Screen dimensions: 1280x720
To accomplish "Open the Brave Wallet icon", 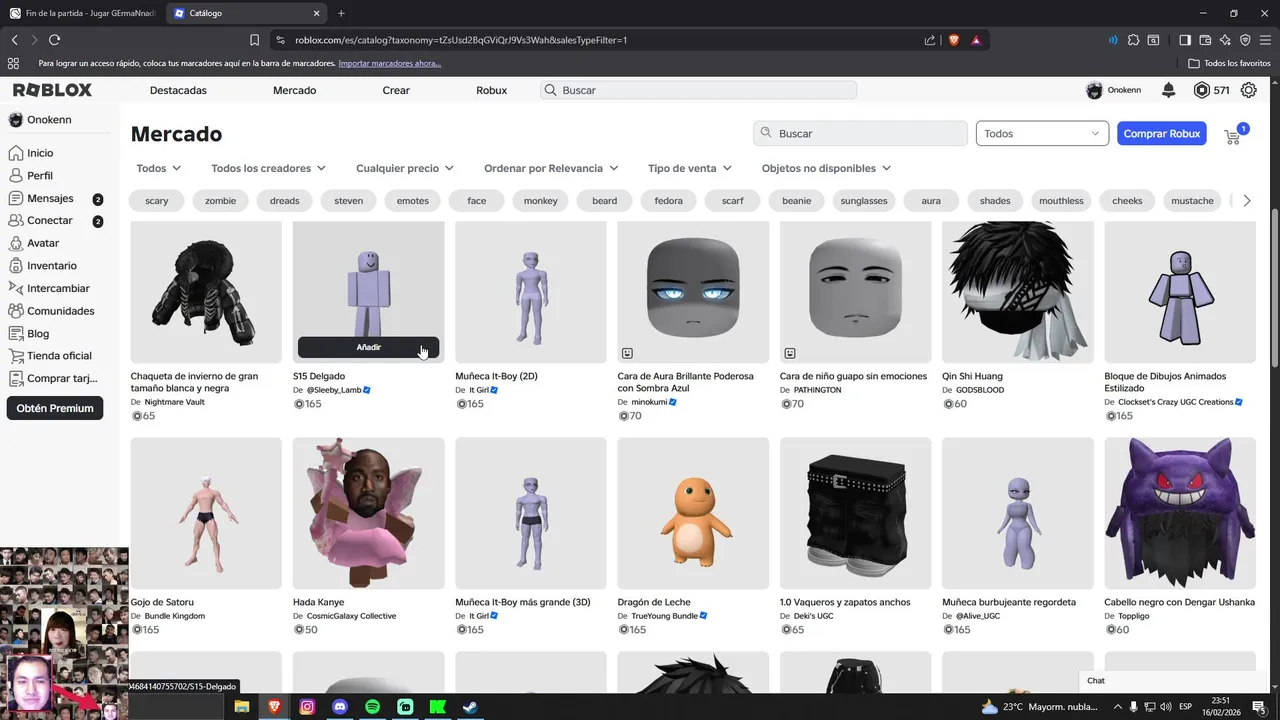I will [1205, 40].
